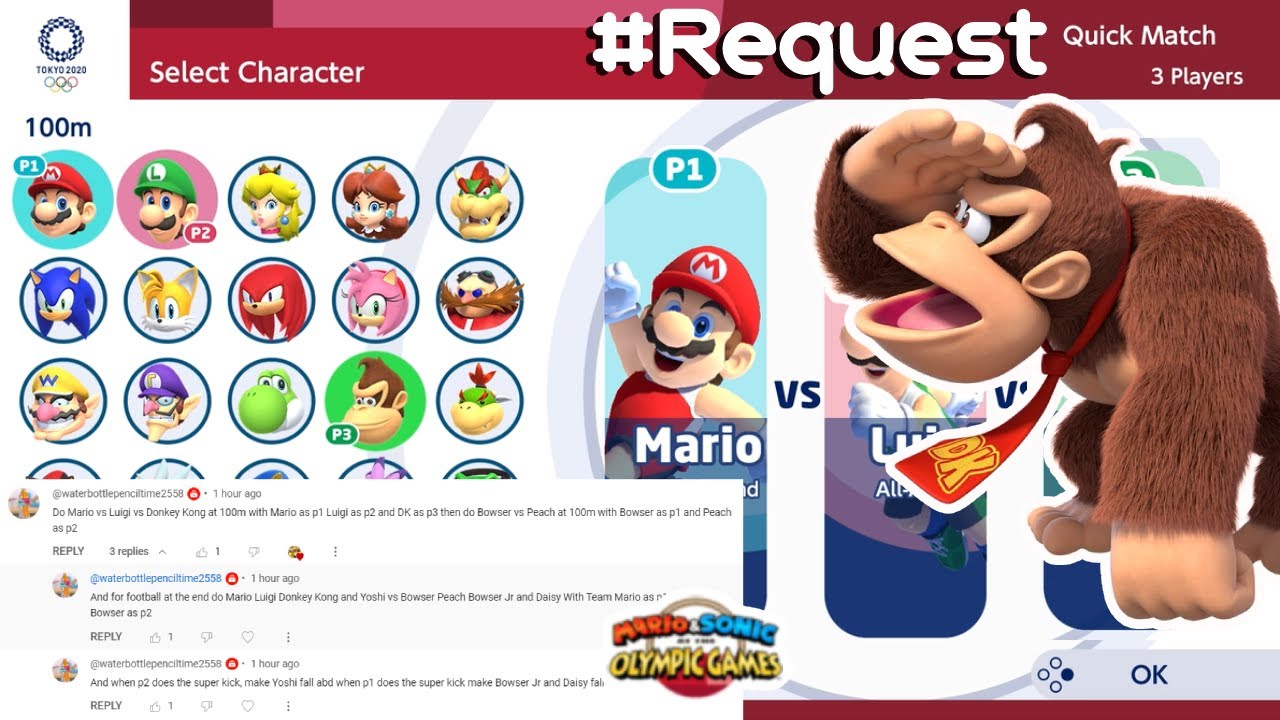Pick Yoshi from the character grid
This screenshot has width=1280, height=720.
click(271, 402)
